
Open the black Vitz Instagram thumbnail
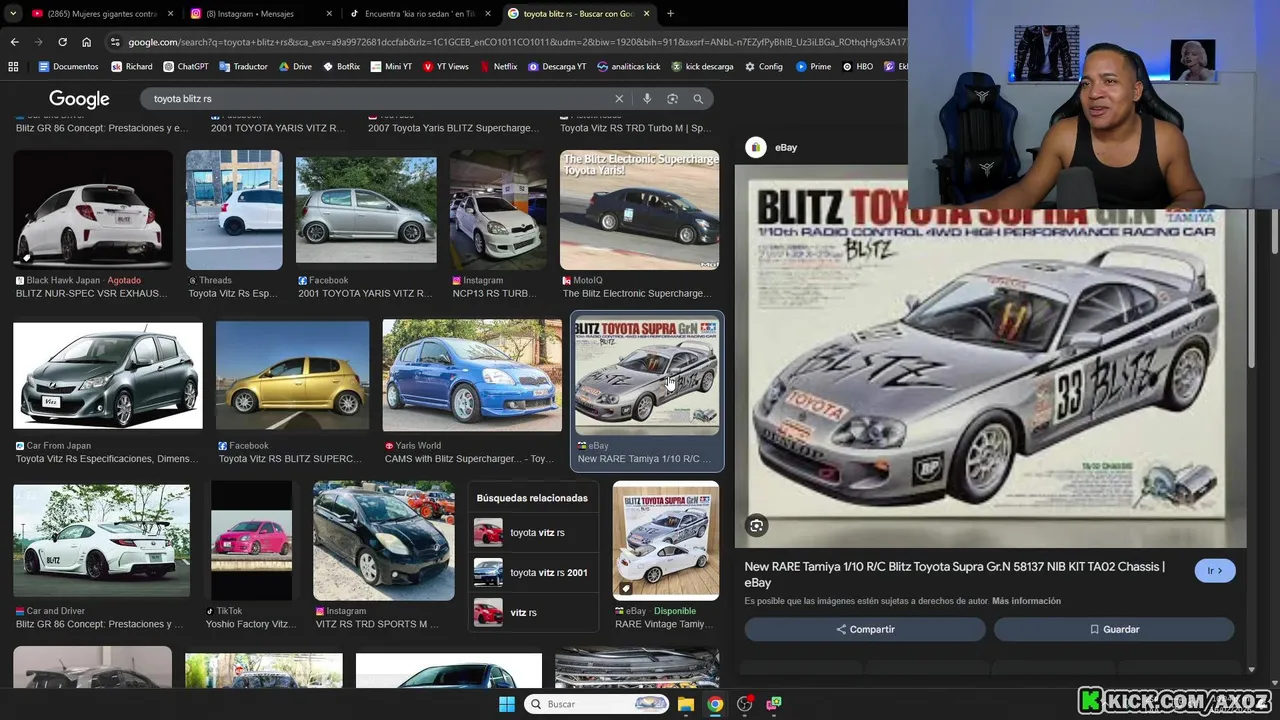383,540
